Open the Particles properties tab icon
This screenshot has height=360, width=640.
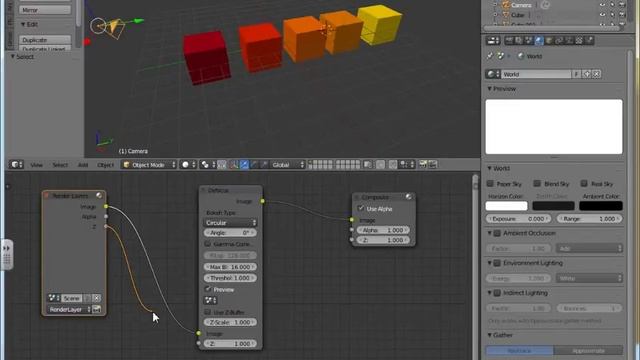click(x=589, y=40)
